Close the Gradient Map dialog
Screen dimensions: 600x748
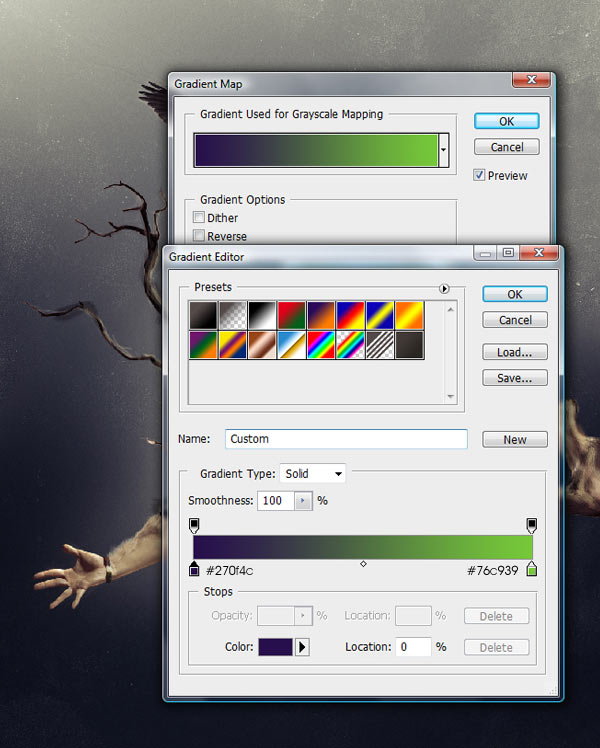point(532,80)
